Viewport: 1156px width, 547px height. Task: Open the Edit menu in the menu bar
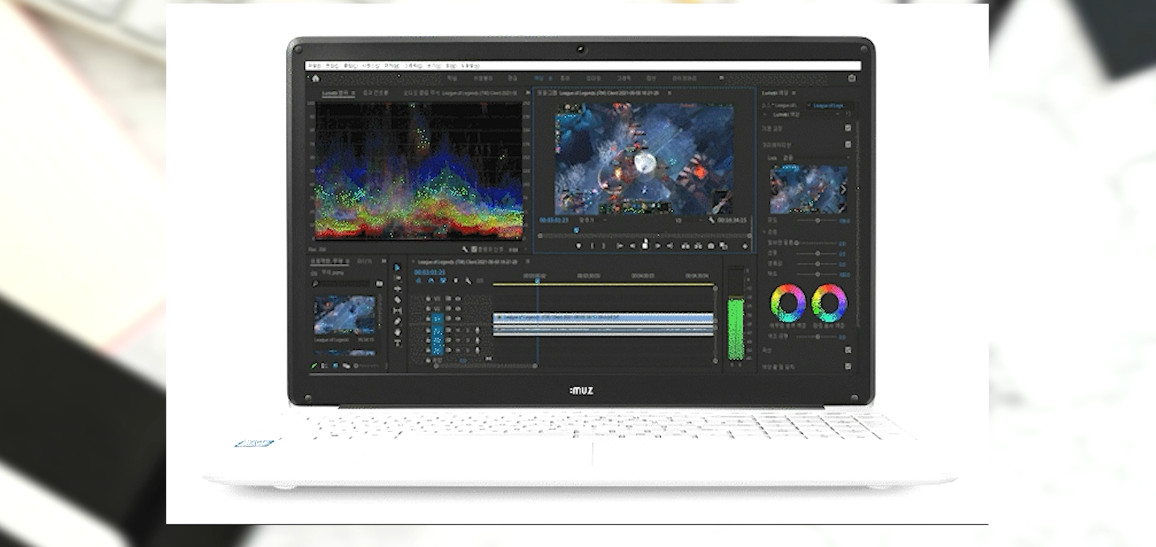(332, 66)
